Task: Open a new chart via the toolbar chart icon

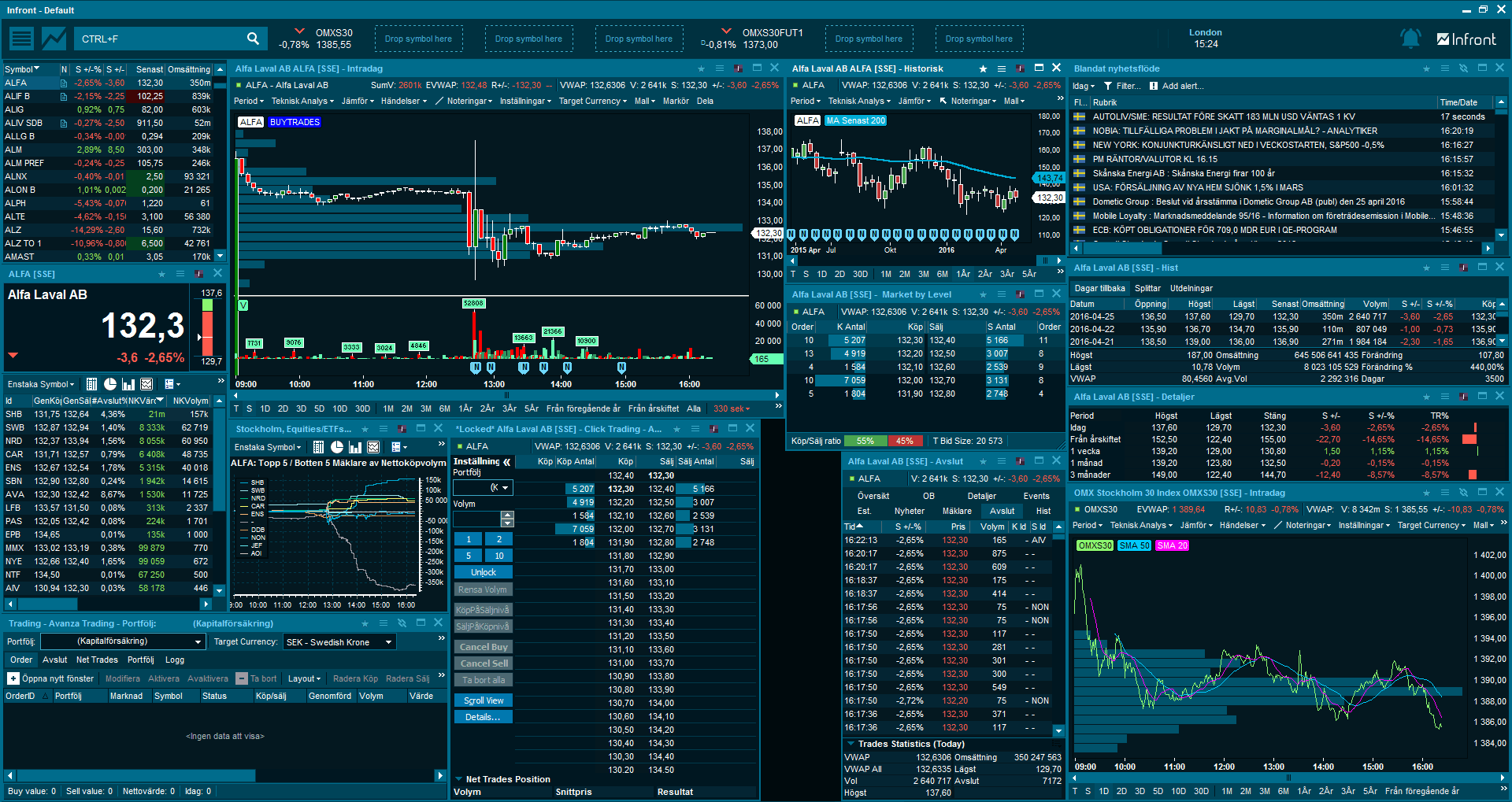Action: click(x=54, y=38)
